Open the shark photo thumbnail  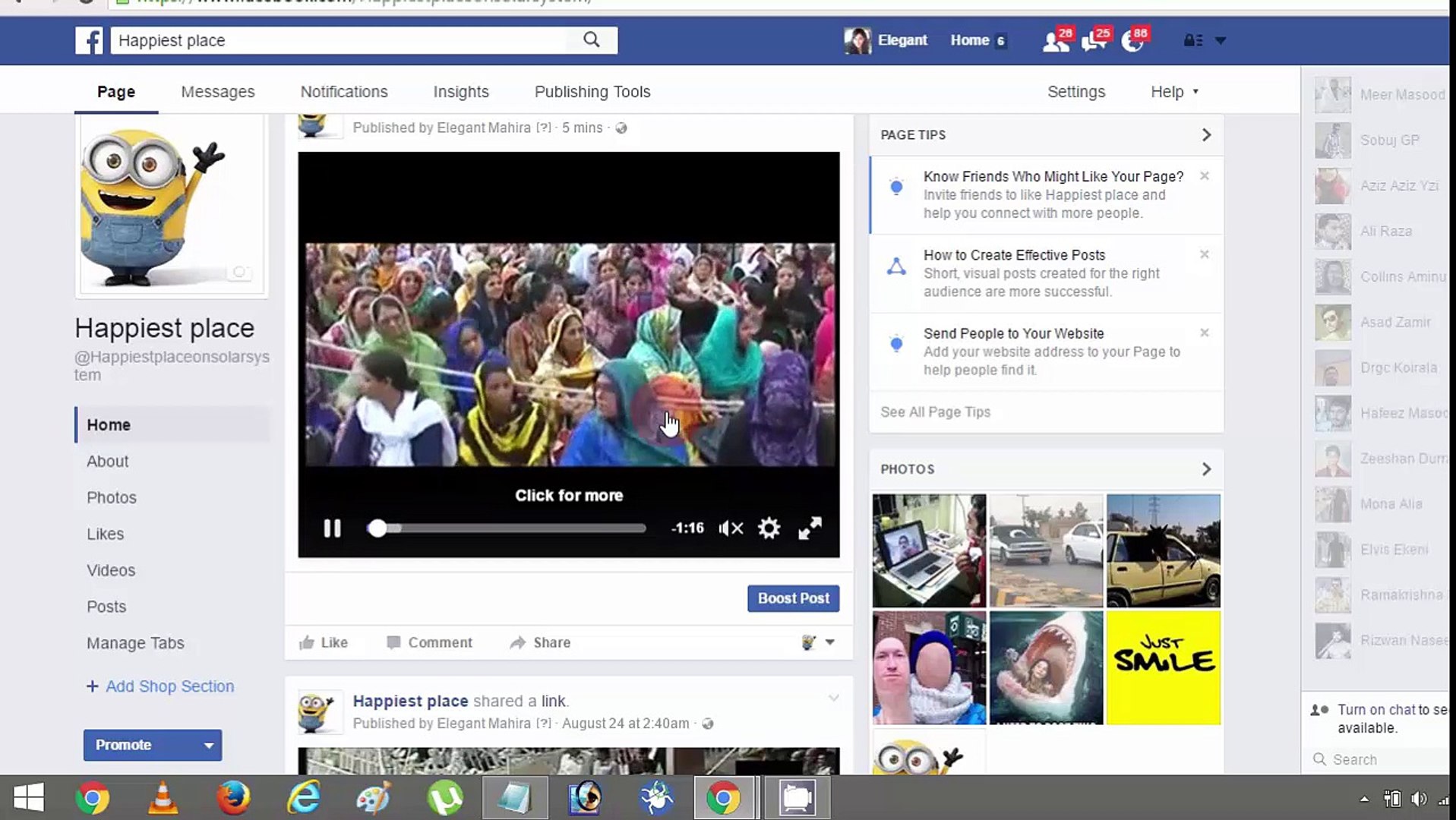[1046, 668]
